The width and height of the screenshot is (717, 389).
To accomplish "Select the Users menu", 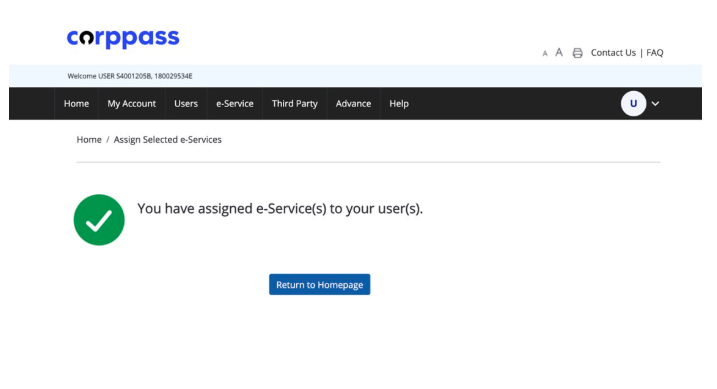I will click(186, 104).
